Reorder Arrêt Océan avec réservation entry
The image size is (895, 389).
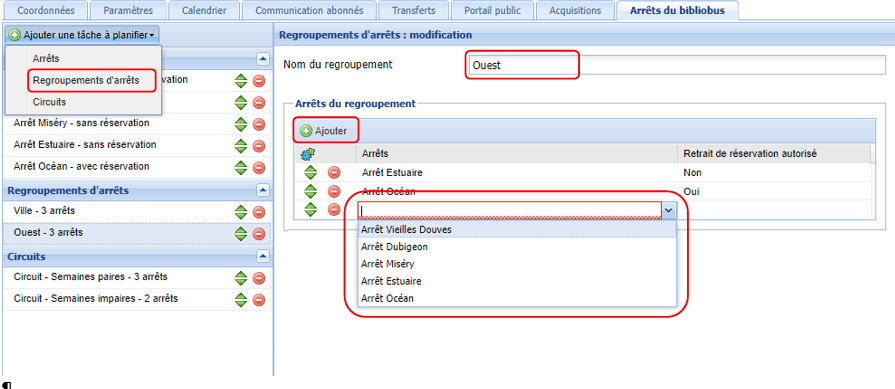tap(241, 168)
